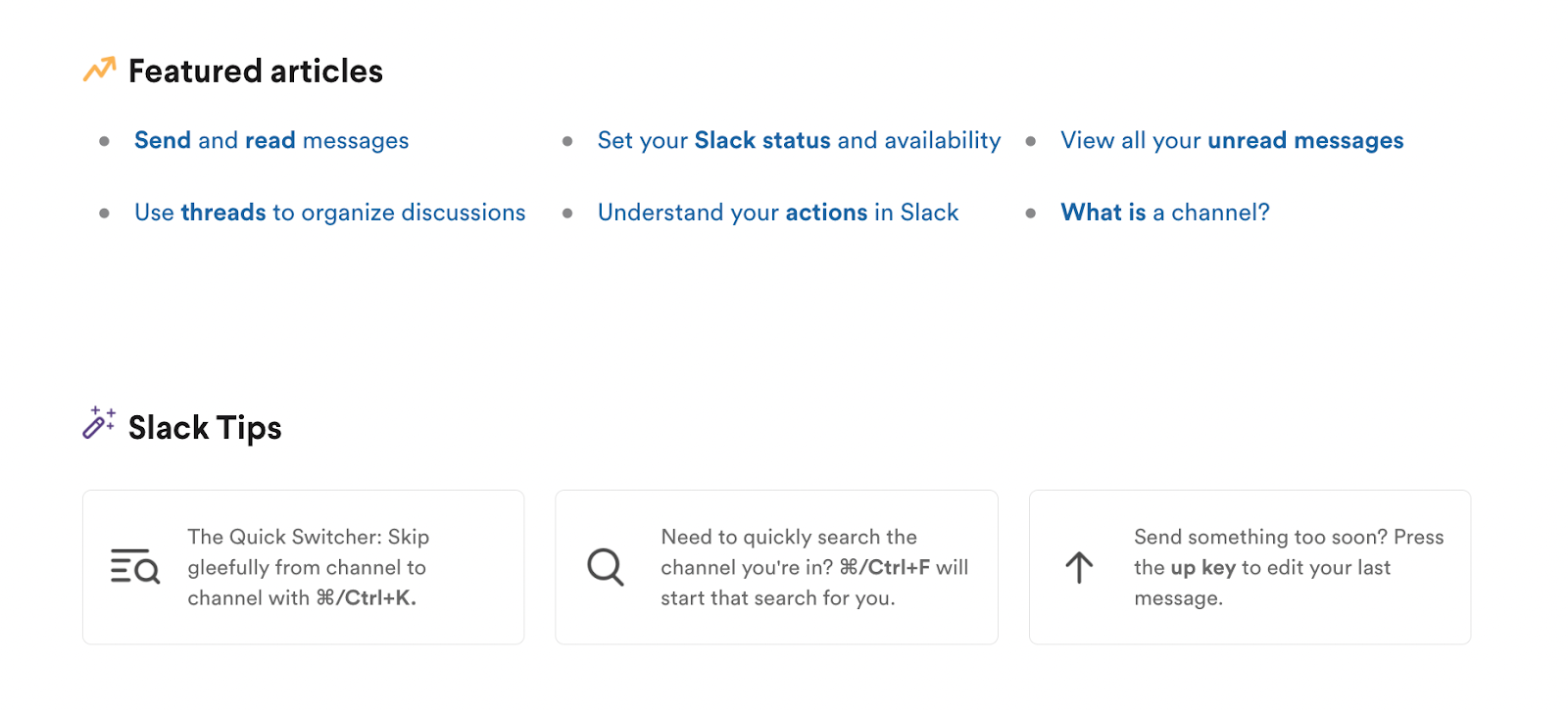Image resolution: width=1568 pixels, height=710 pixels.
Task: Go to 'View all your unread messages'
Action: (1232, 141)
